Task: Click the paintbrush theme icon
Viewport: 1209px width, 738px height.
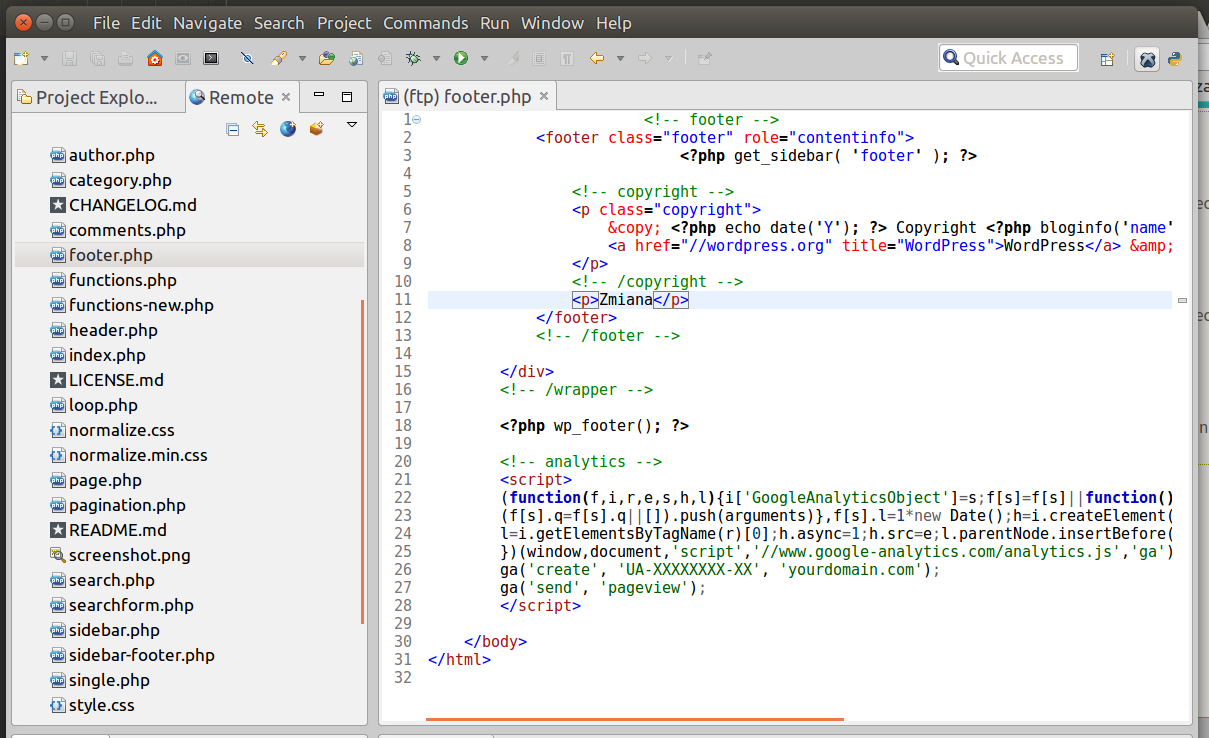Action: [x=279, y=59]
